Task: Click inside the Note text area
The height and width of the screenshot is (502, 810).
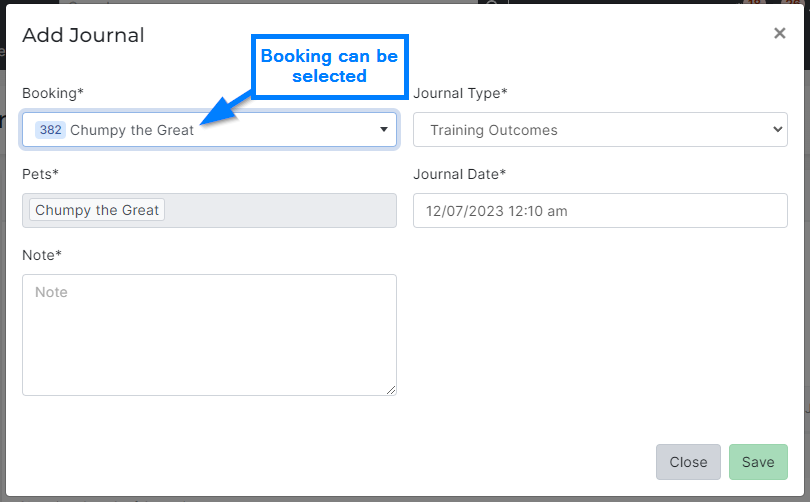Action: 209,335
